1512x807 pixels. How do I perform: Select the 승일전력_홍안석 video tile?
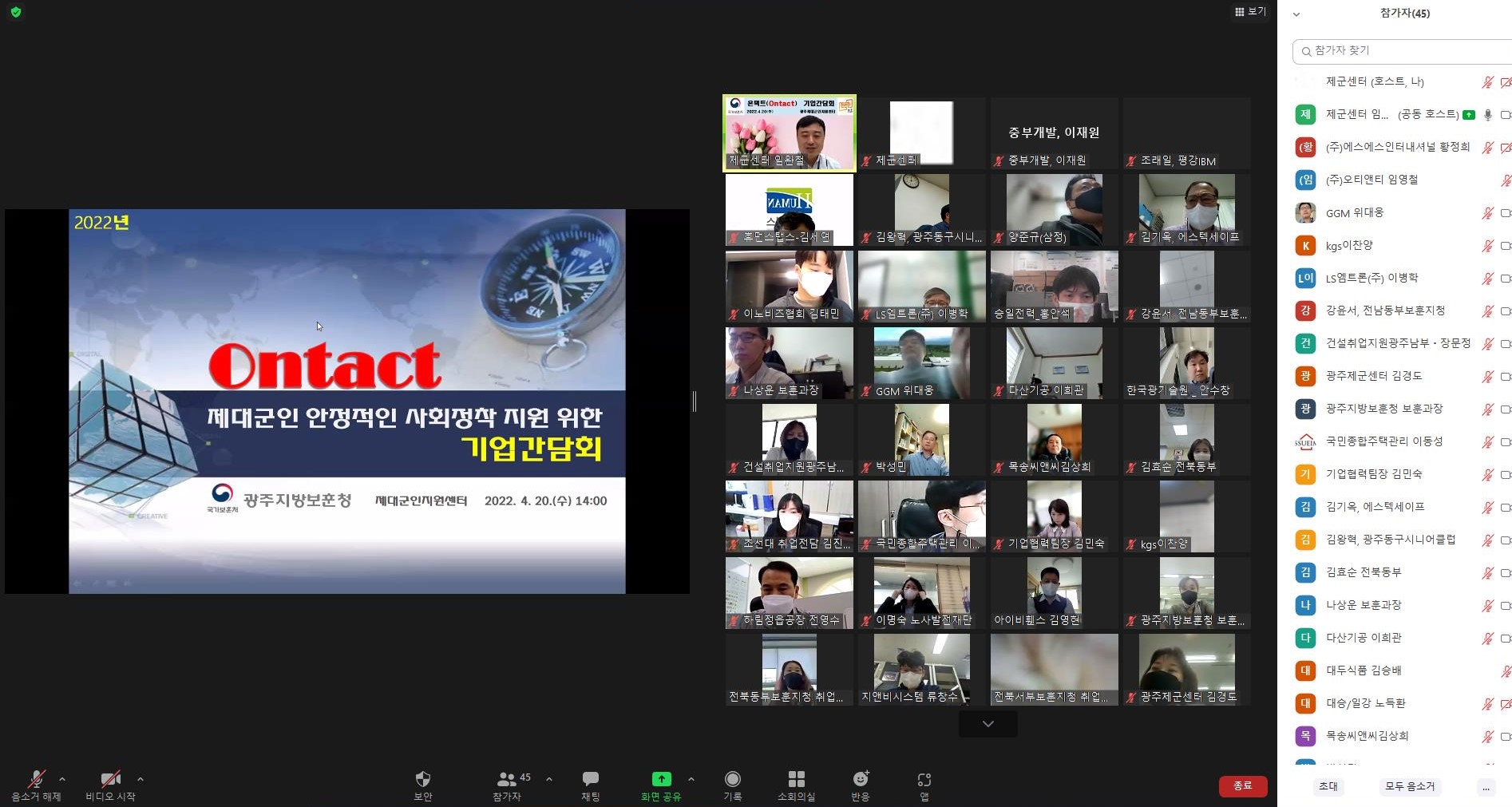[1055, 287]
